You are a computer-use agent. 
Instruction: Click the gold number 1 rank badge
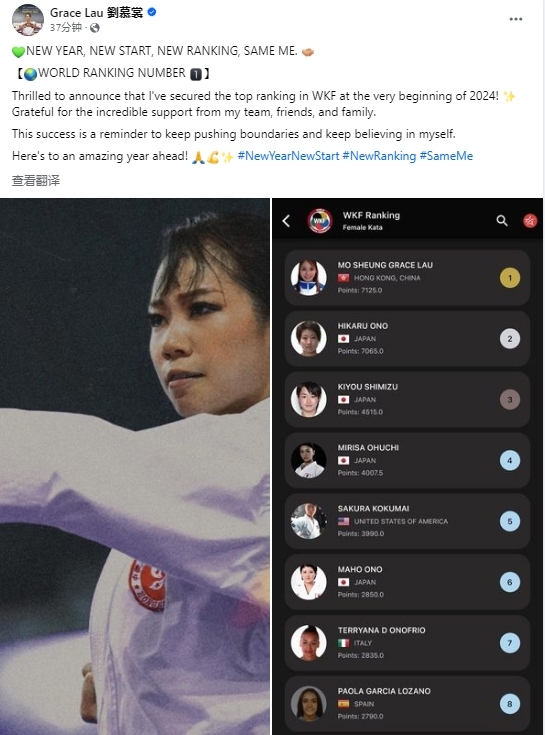coord(510,278)
